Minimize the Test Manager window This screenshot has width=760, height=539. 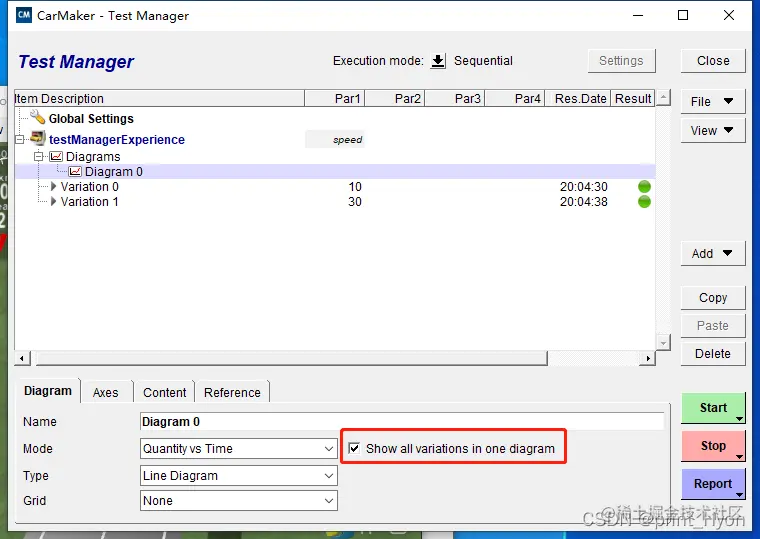point(638,16)
